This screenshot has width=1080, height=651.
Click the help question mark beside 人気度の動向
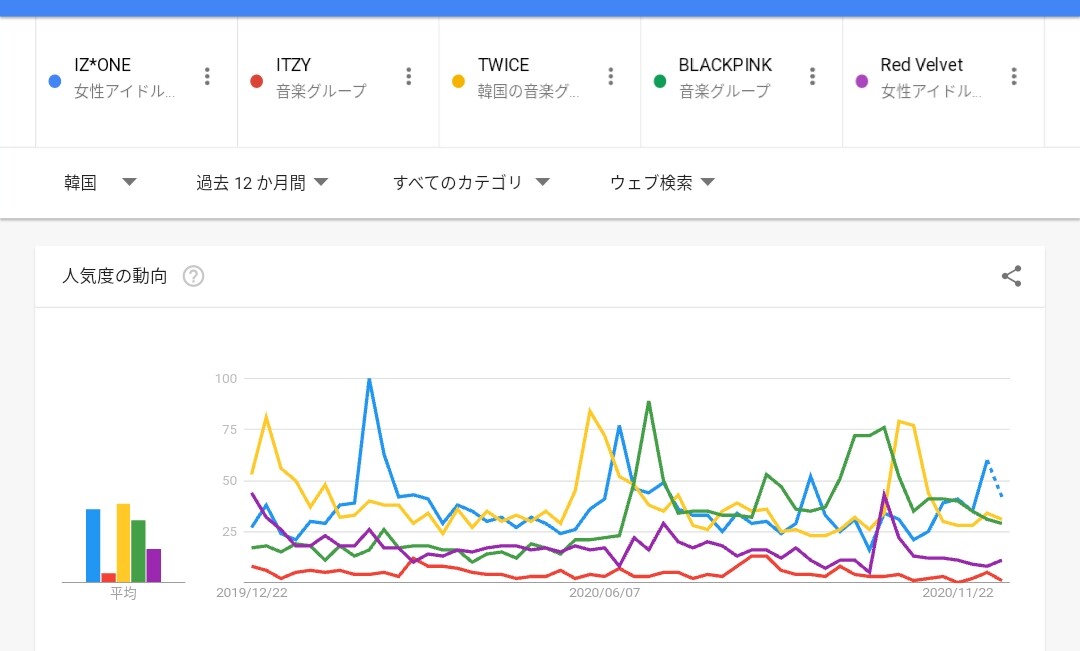[194, 277]
